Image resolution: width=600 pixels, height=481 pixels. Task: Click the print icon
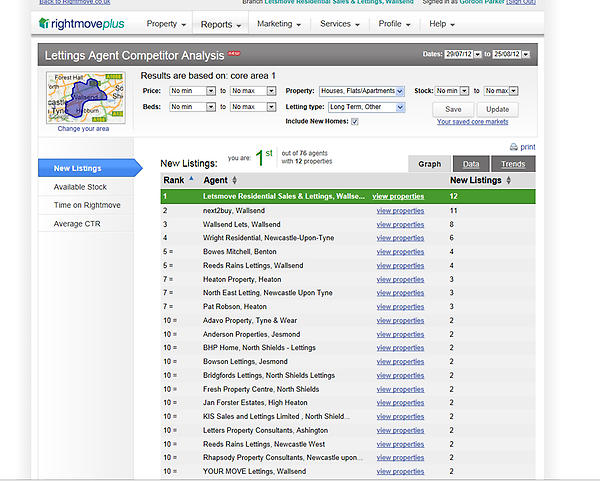click(x=514, y=147)
